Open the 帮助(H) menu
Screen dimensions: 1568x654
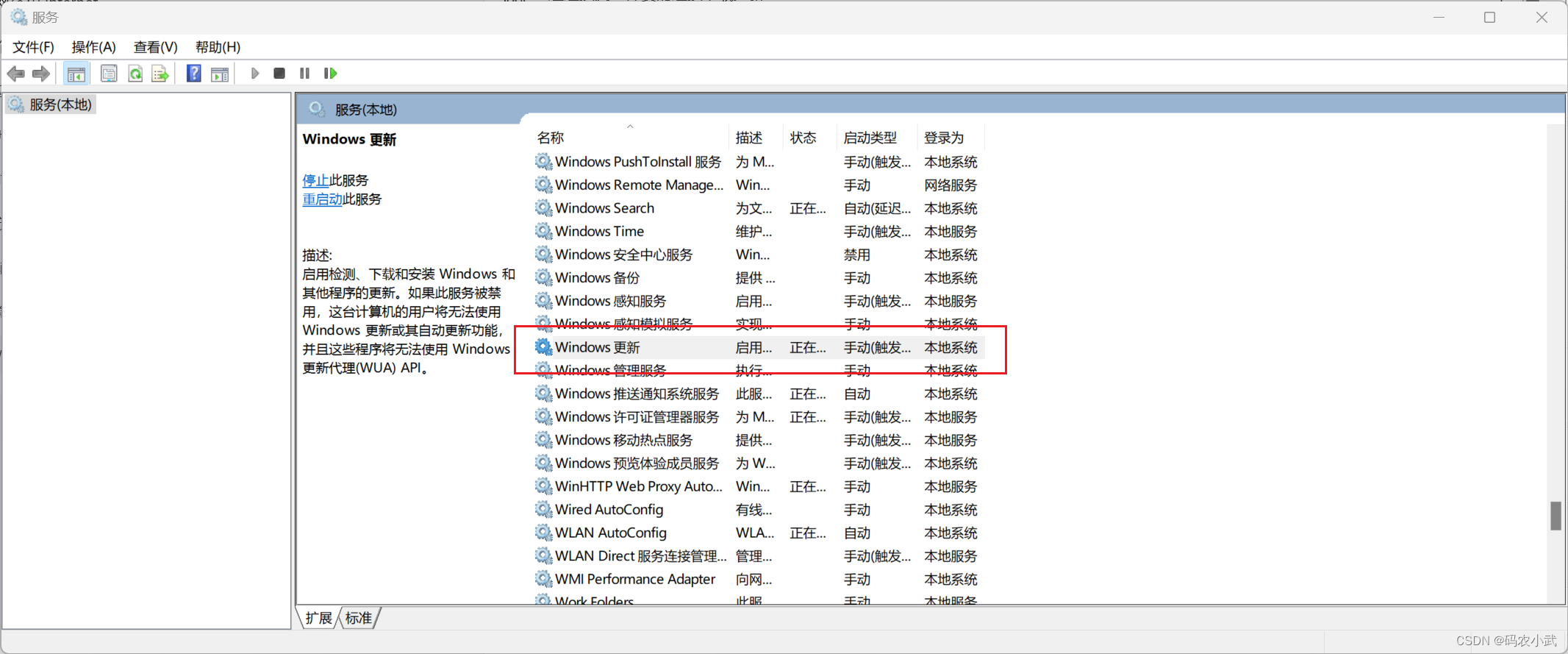tap(218, 47)
